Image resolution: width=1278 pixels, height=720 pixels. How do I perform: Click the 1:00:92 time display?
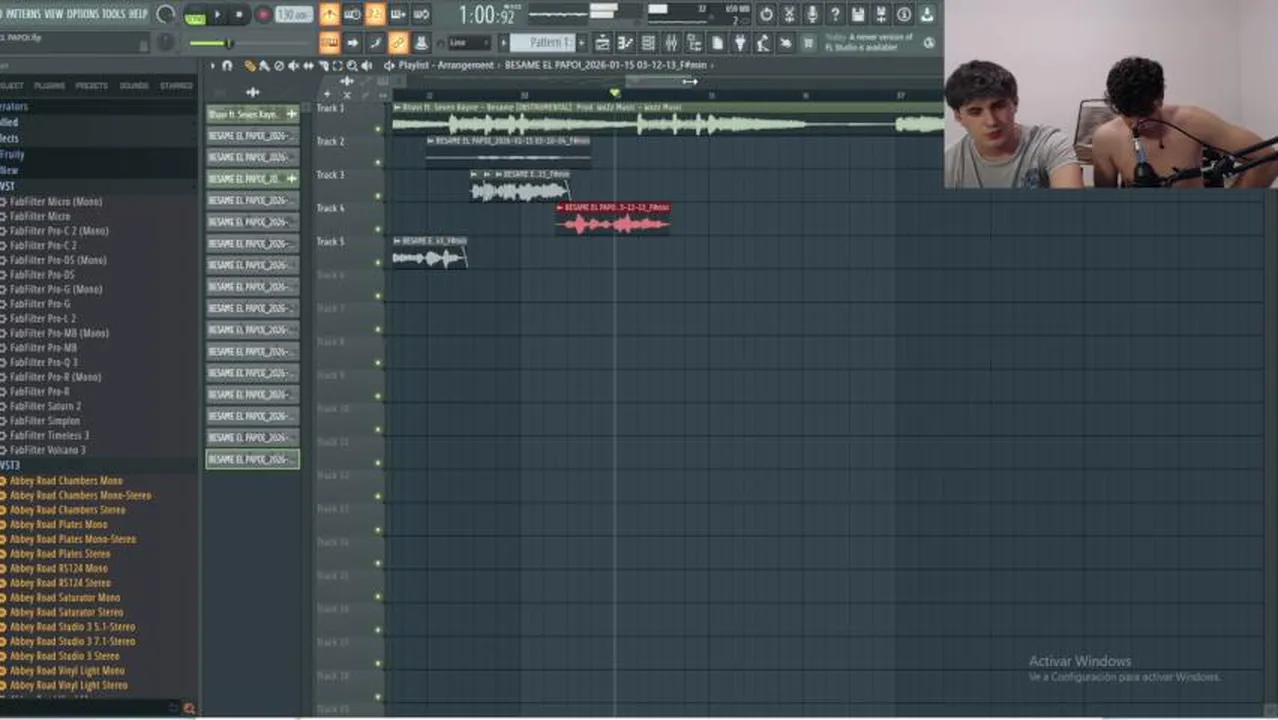click(x=486, y=15)
